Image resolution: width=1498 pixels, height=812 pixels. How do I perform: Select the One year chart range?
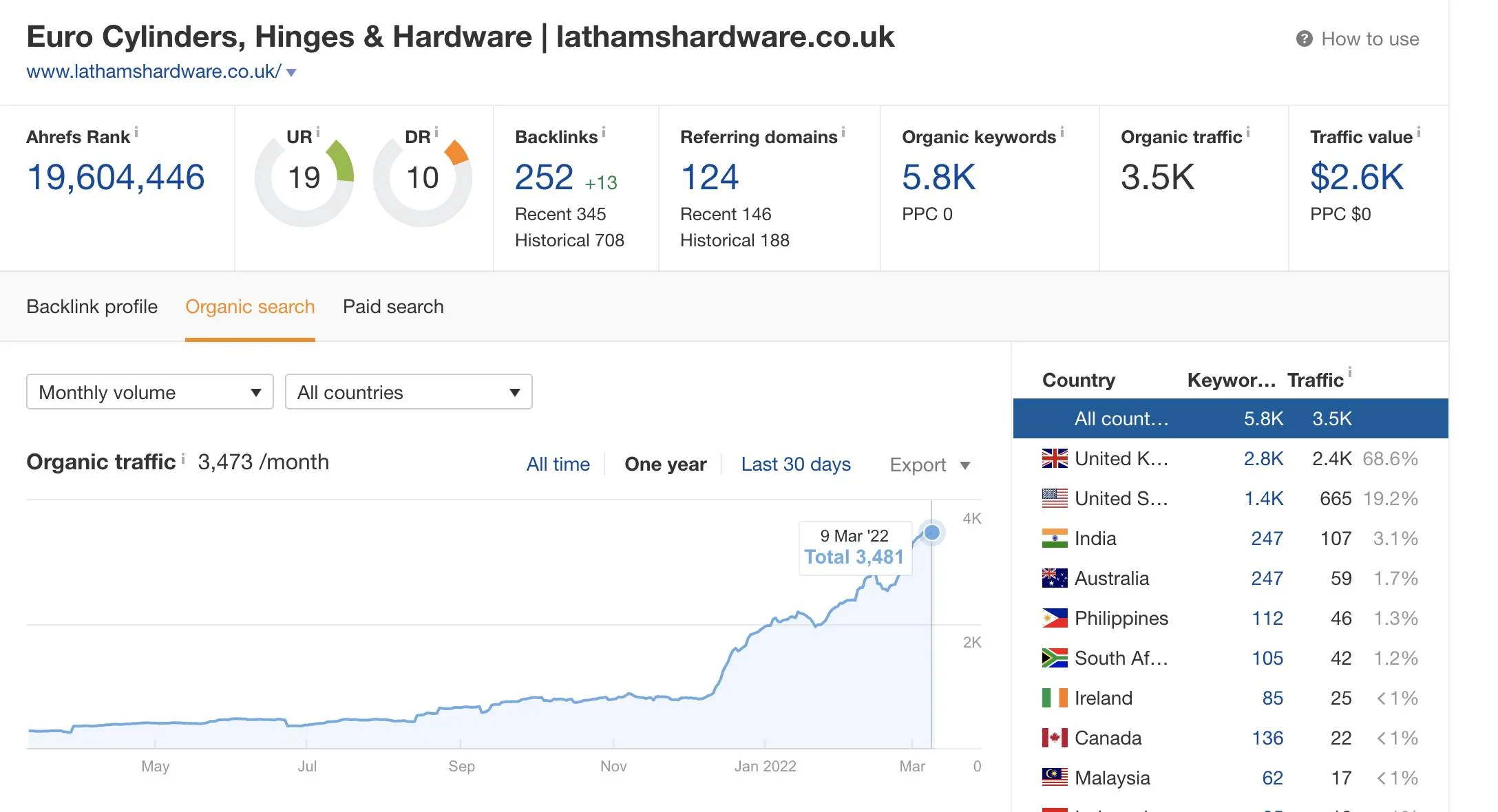(x=666, y=464)
